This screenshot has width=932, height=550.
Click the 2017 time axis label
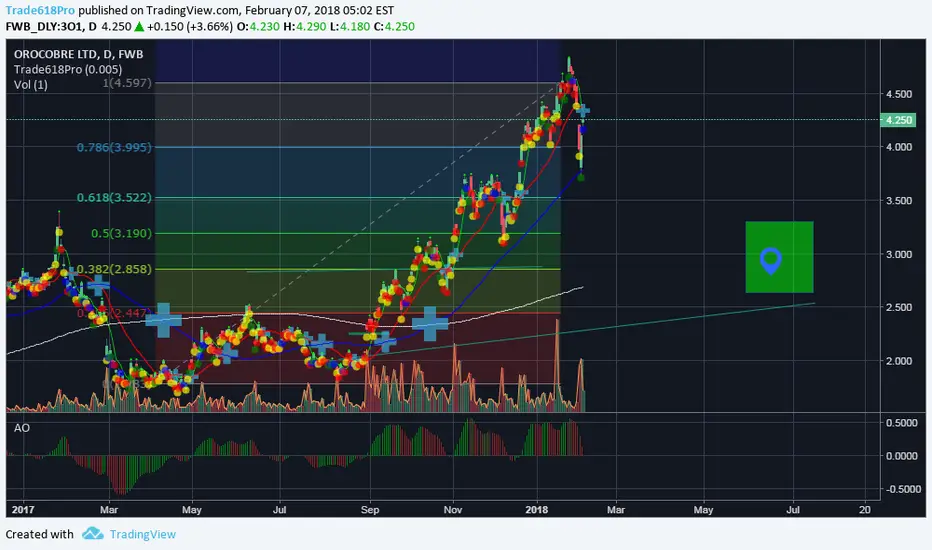pos(23,510)
